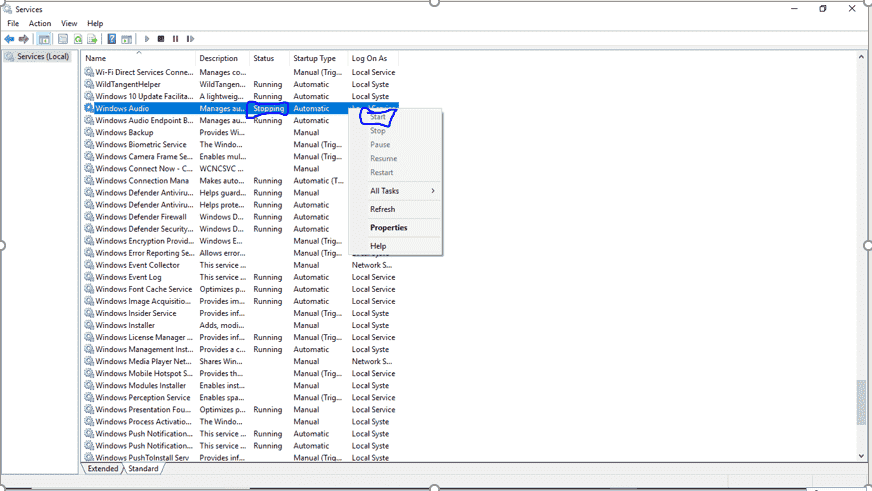The image size is (872, 491).
Task: Select the Services (Local) tree node
Action: click(x=37, y=57)
